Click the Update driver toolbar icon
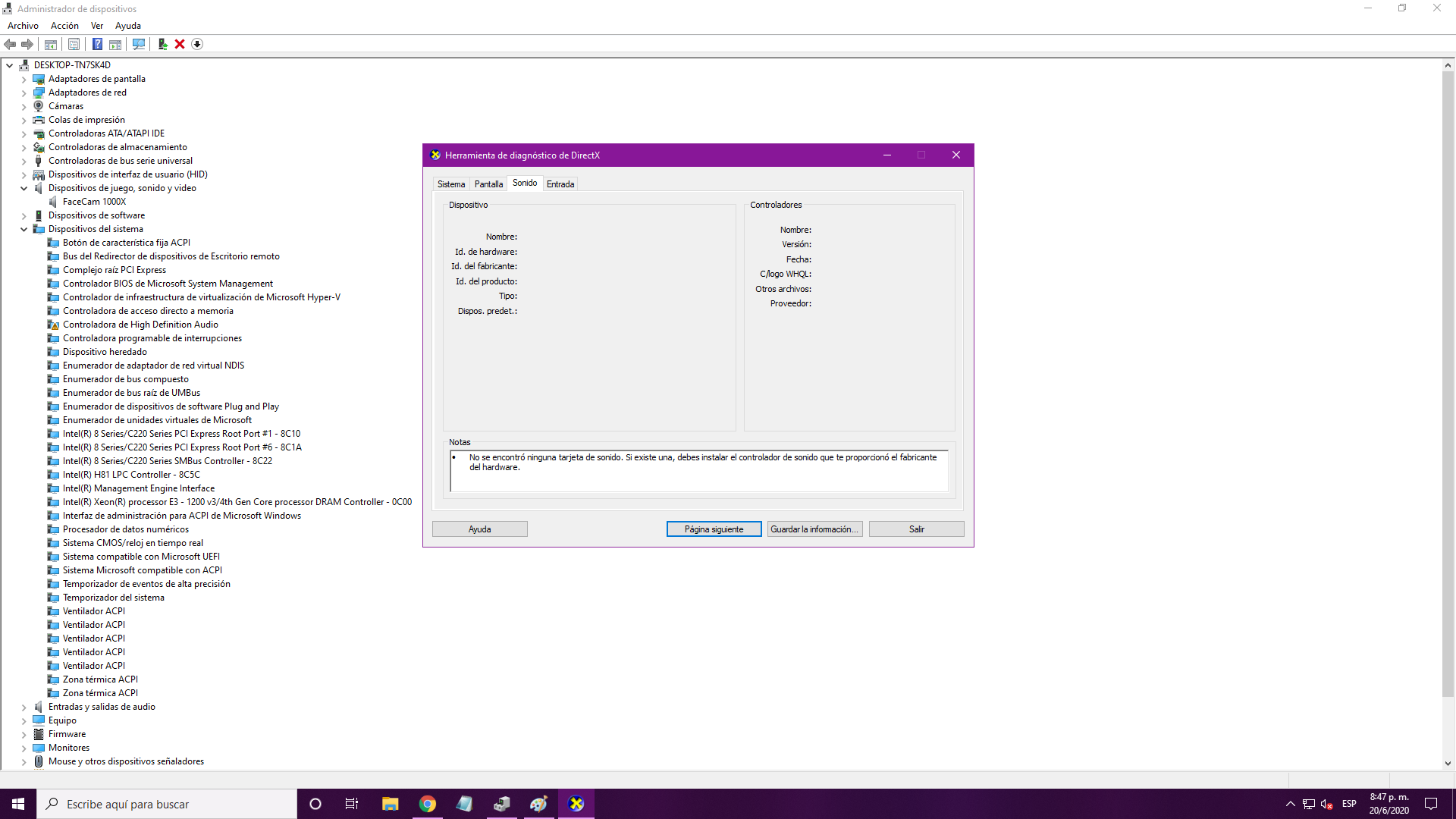Image resolution: width=1456 pixels, height=819 pixels. click(x=162, y=44)
